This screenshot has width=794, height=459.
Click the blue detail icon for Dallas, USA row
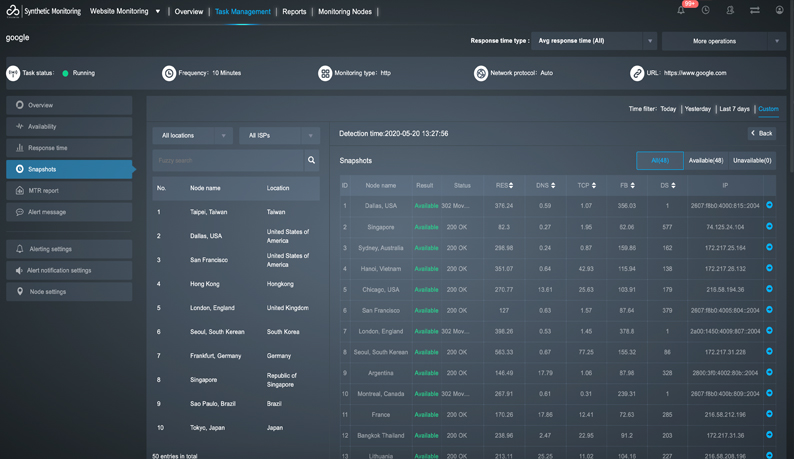tap(769, 206)
